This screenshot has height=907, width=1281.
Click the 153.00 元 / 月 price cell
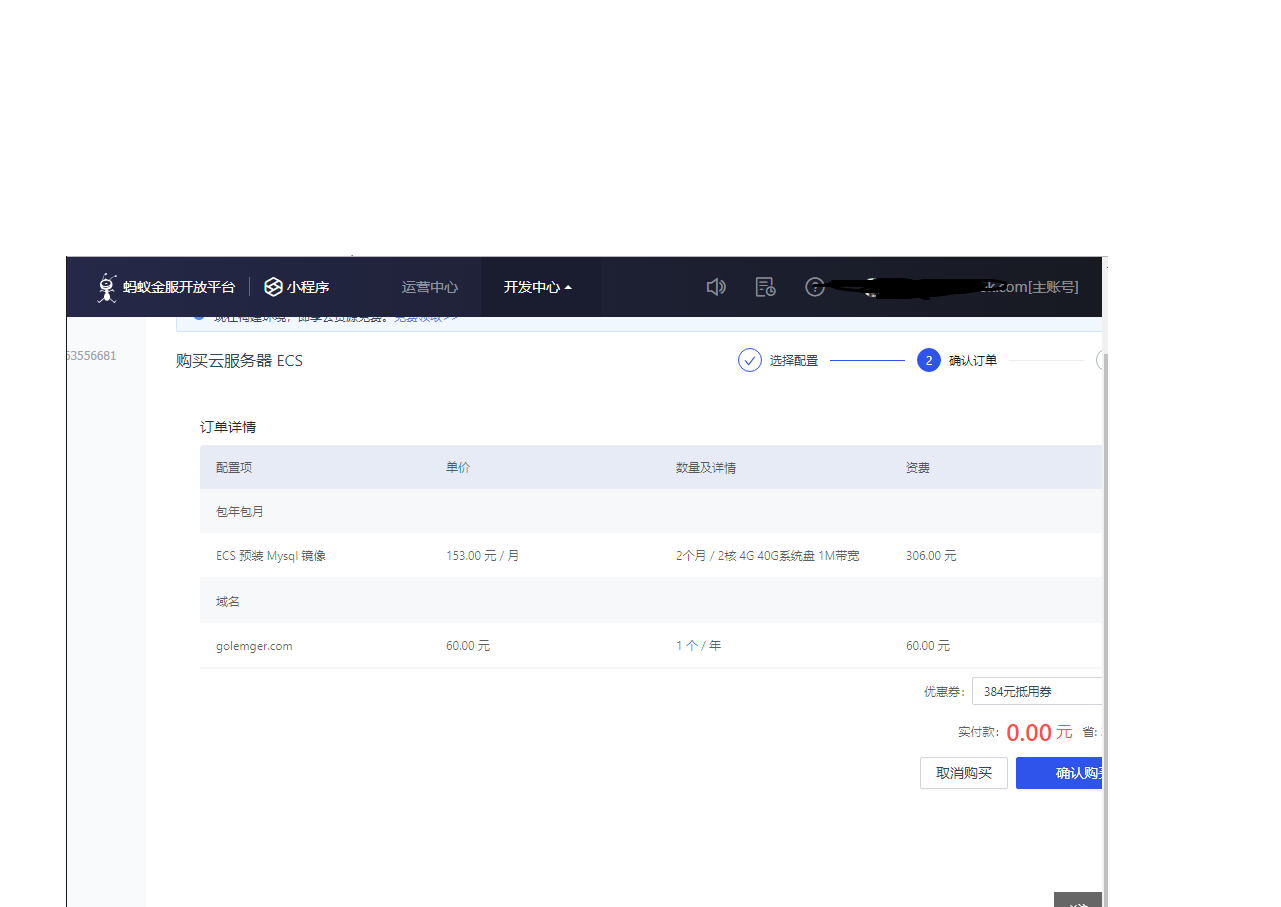[483, 555]
